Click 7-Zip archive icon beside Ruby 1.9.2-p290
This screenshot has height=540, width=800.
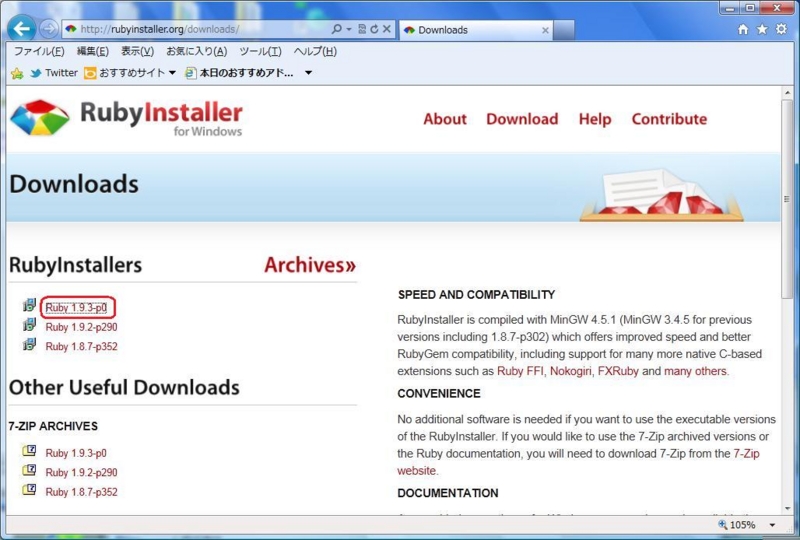29,470
